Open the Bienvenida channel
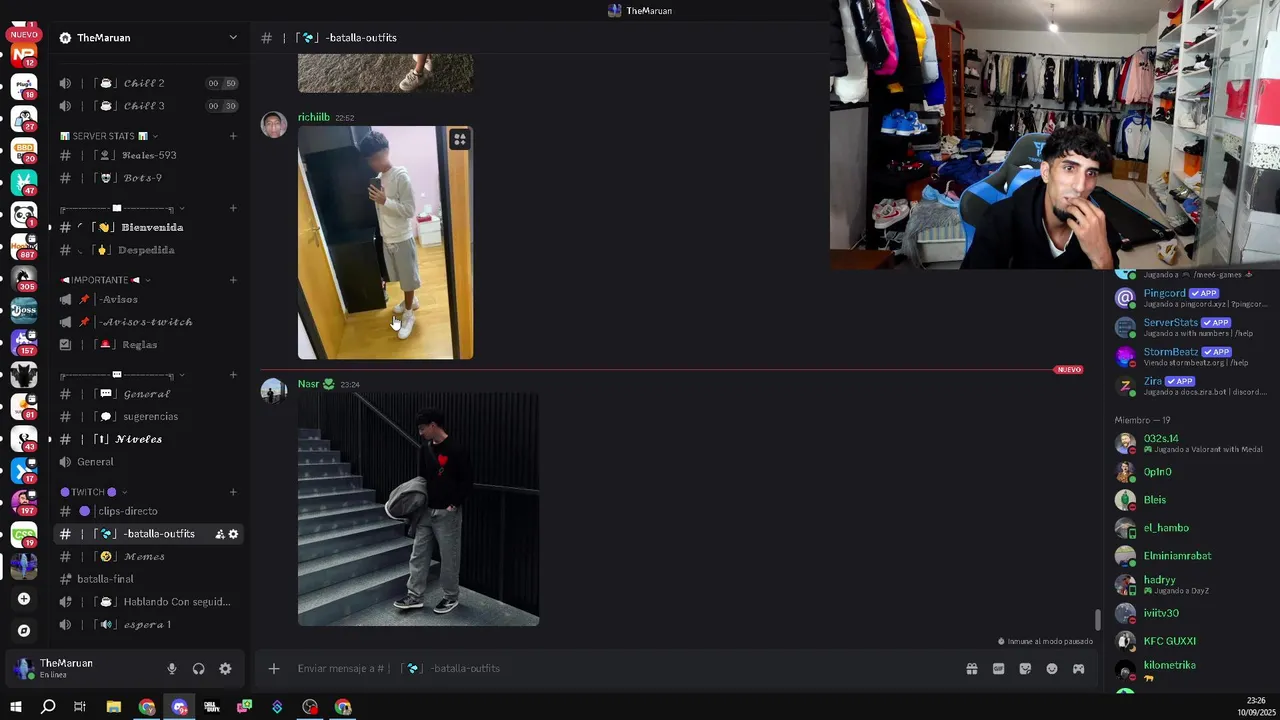Image resolution: width=1280 pixels, height=720 pixels. coord(148,227)
